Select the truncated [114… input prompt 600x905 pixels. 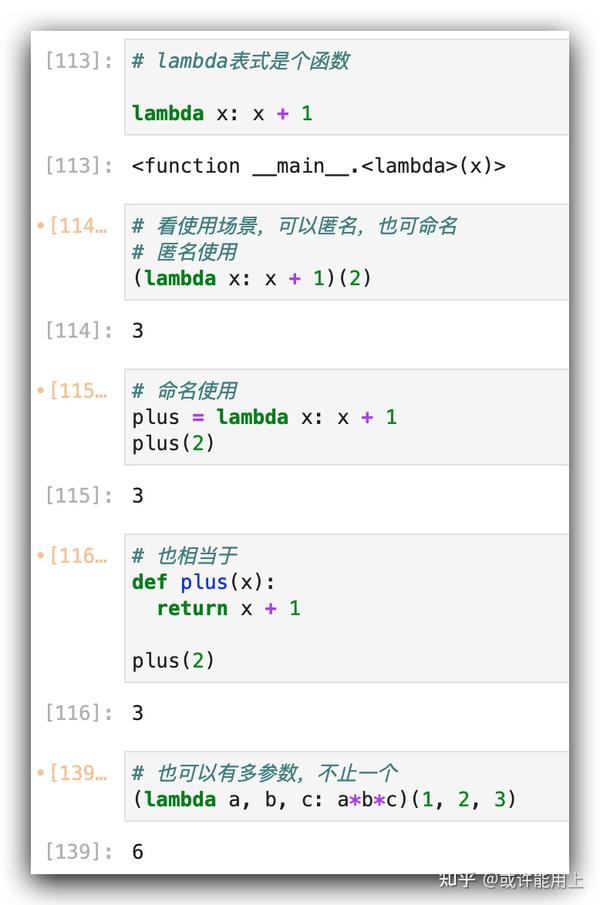point(79,226)
